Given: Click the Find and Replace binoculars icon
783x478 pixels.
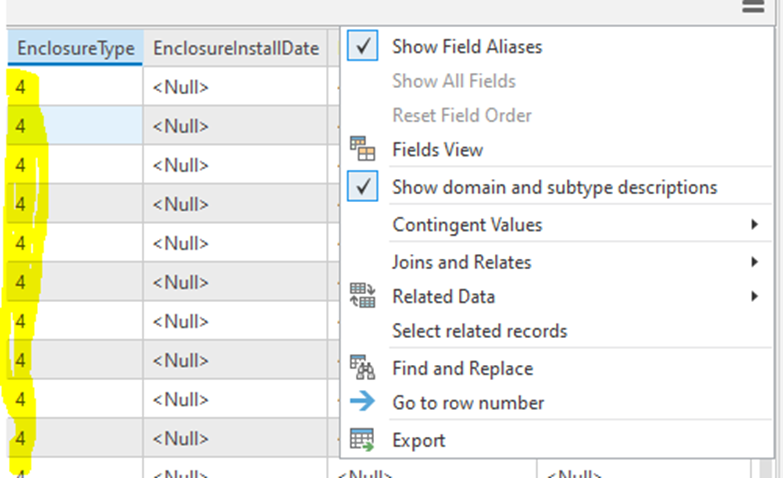Looking at the screenshot, I should (x=362, y=369).
